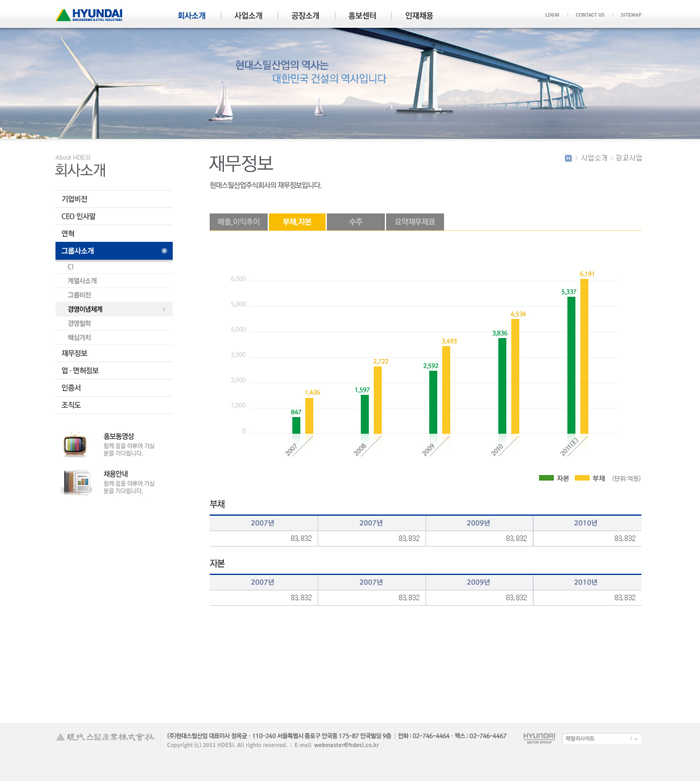Switch to the 매출,이익추이 tab
This screenshot has width=700, height=781.
(238, 222)
